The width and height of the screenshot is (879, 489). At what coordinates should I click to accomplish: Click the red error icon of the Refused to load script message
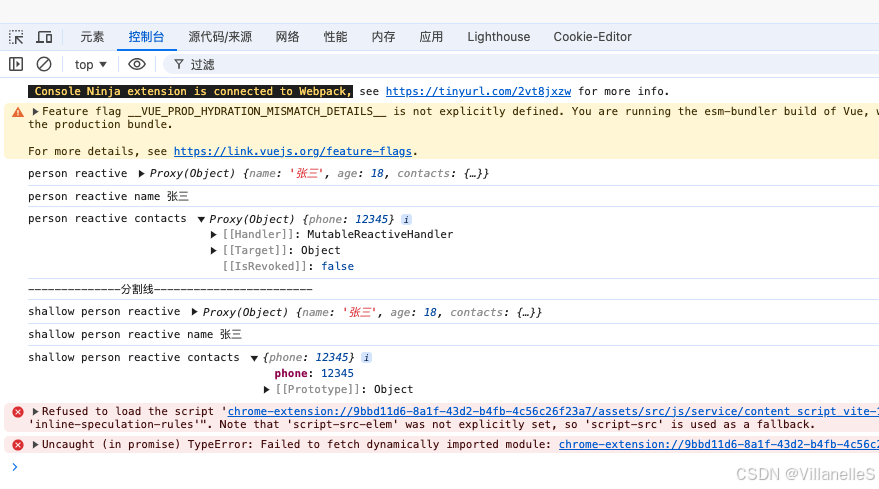point(18,412)
